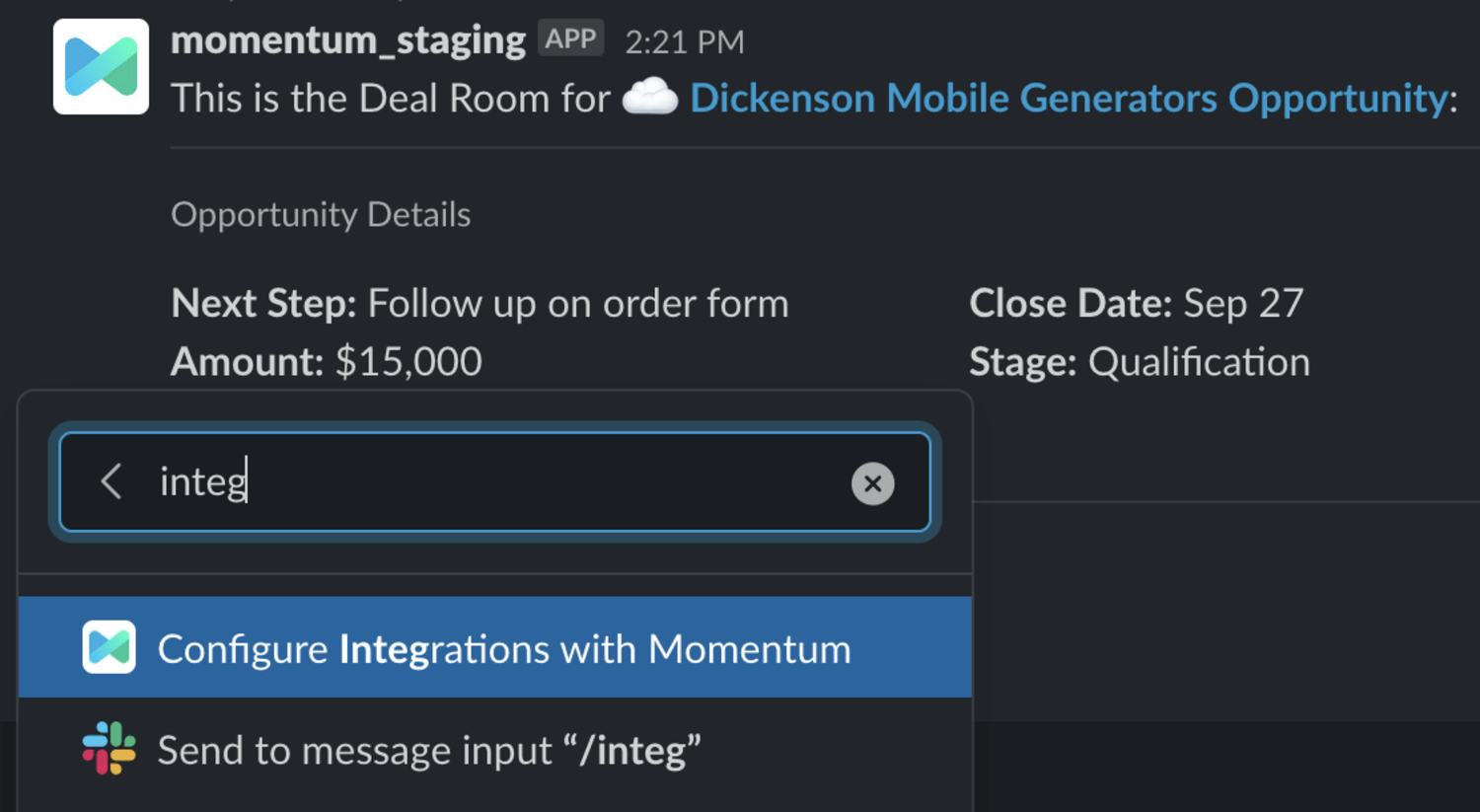Screen dimensions: 1480x812
Task: Click the back chevron in search box
Action: [111, 481]
